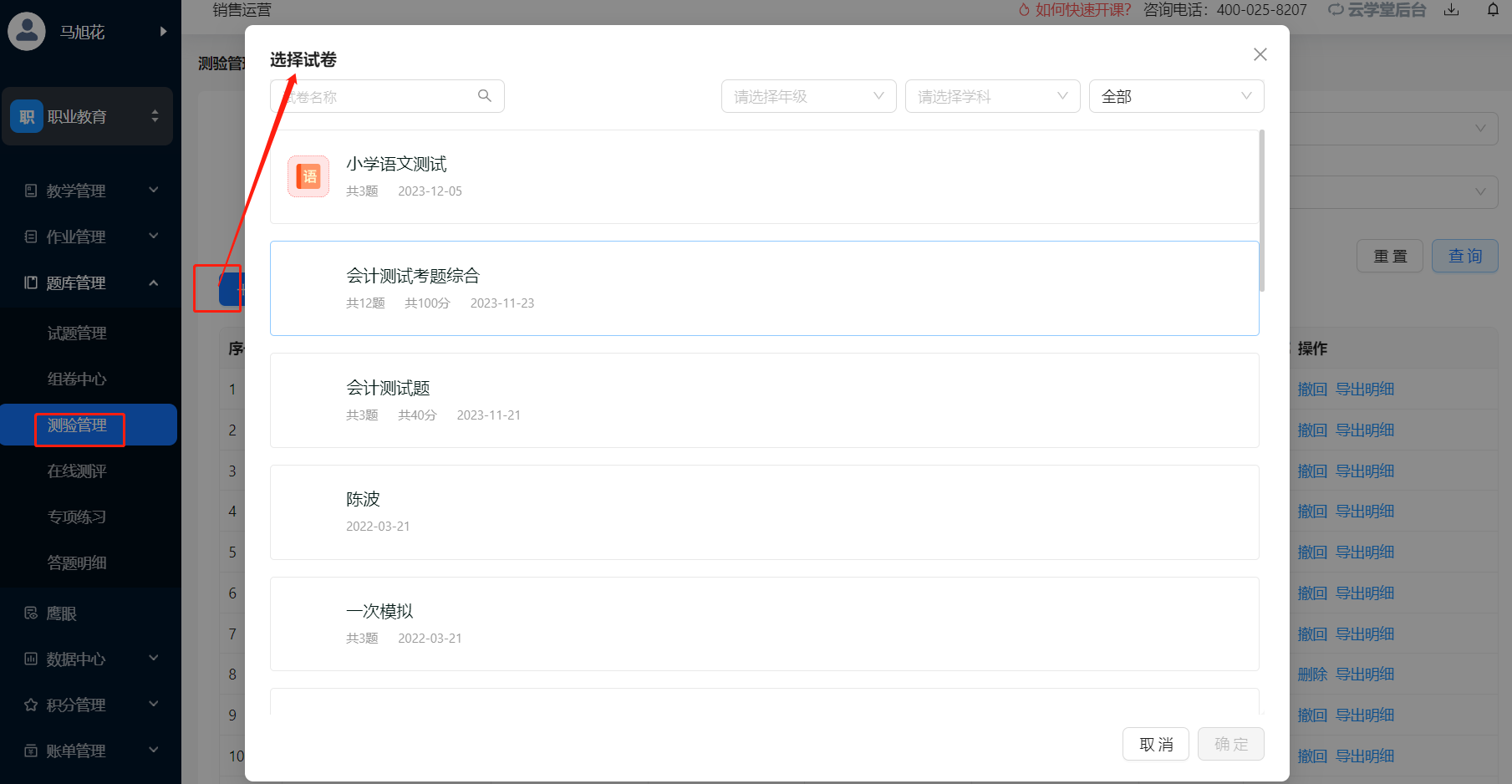
Task: Select the 会计测试考题综合 paper
Action: 764,288
